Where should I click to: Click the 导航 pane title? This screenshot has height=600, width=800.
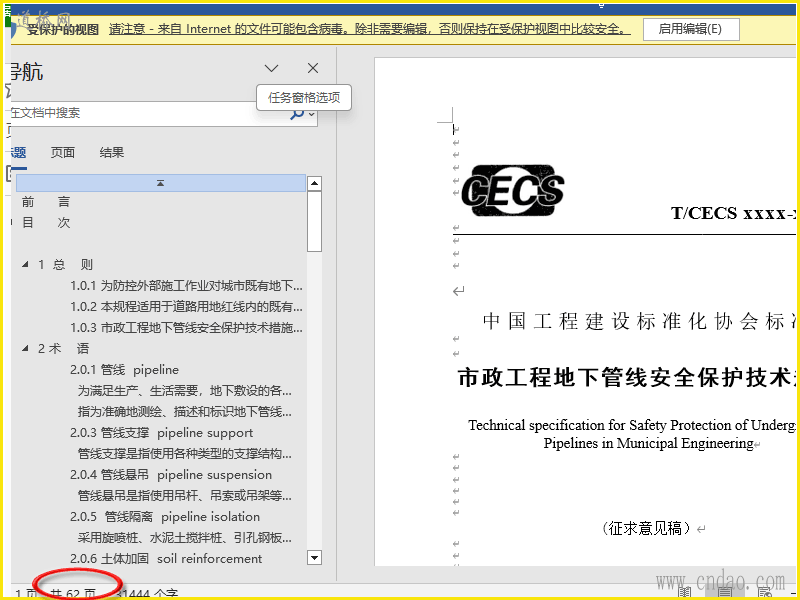27,72
